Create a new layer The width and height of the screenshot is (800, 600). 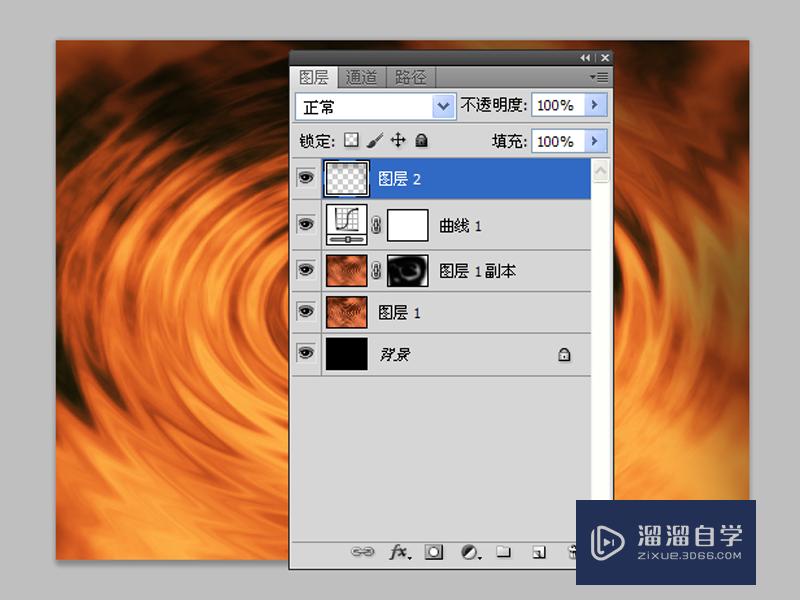tap(539, 552)
